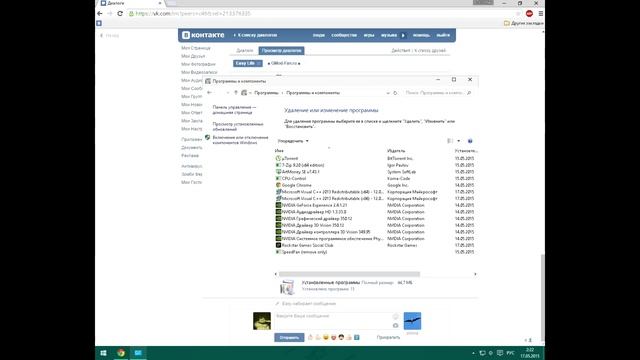Click the Google Chrome icon in program list
640x360 pixels.
coord(278,185)
